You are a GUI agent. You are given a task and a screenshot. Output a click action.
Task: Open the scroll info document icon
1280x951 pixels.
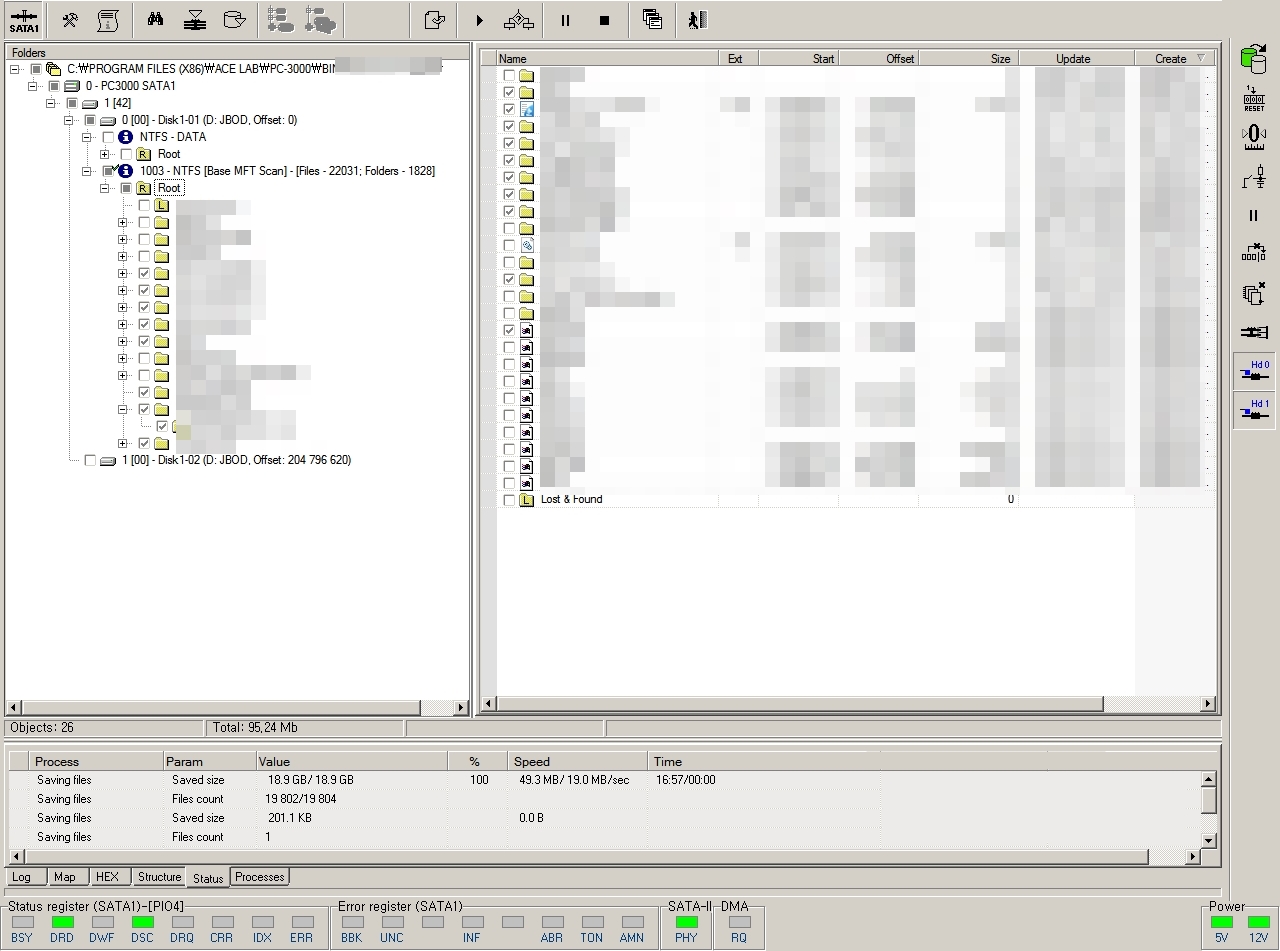pos(109,20)
